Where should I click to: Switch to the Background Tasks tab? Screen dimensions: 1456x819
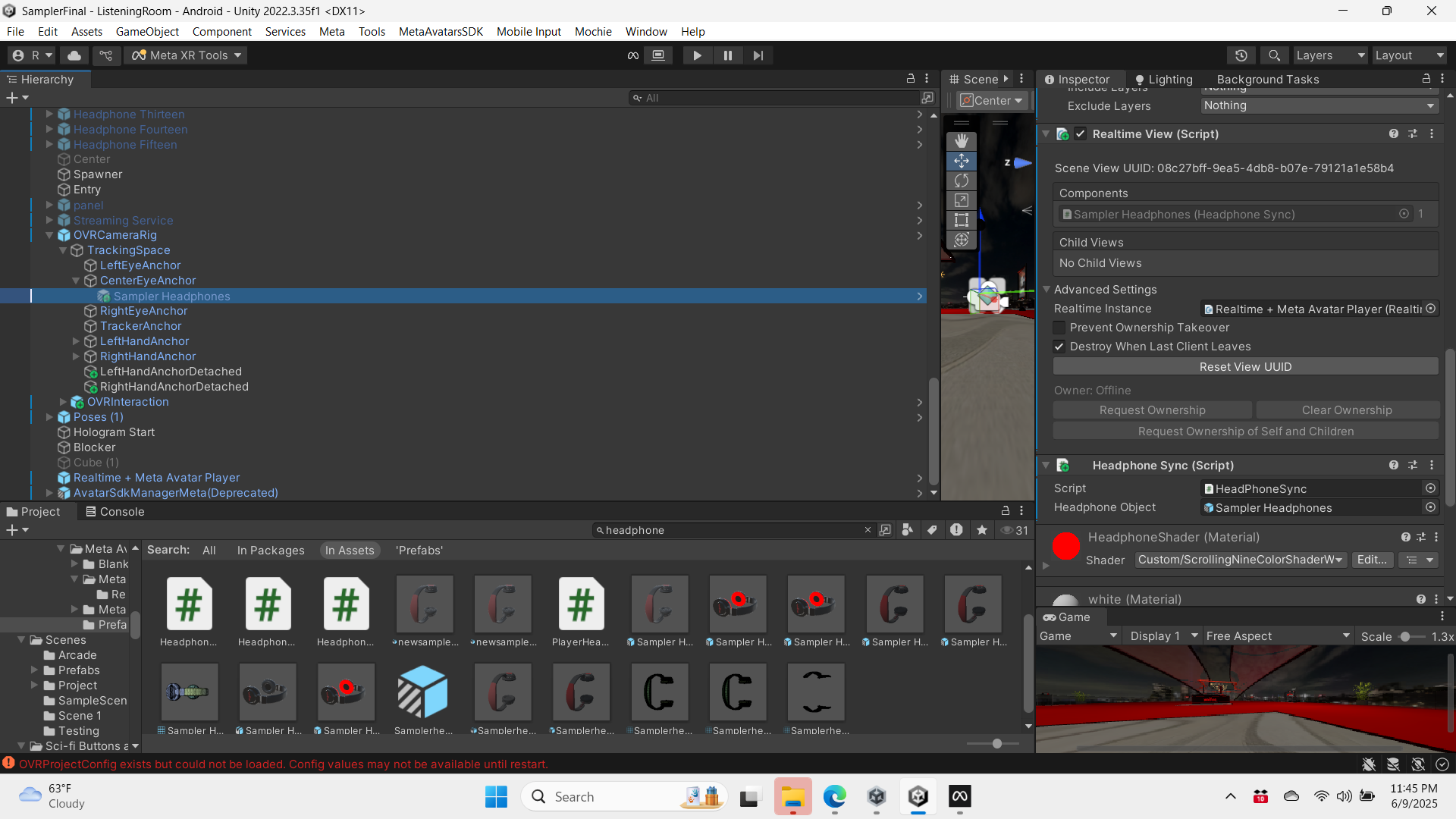(x=1267, y=79)
